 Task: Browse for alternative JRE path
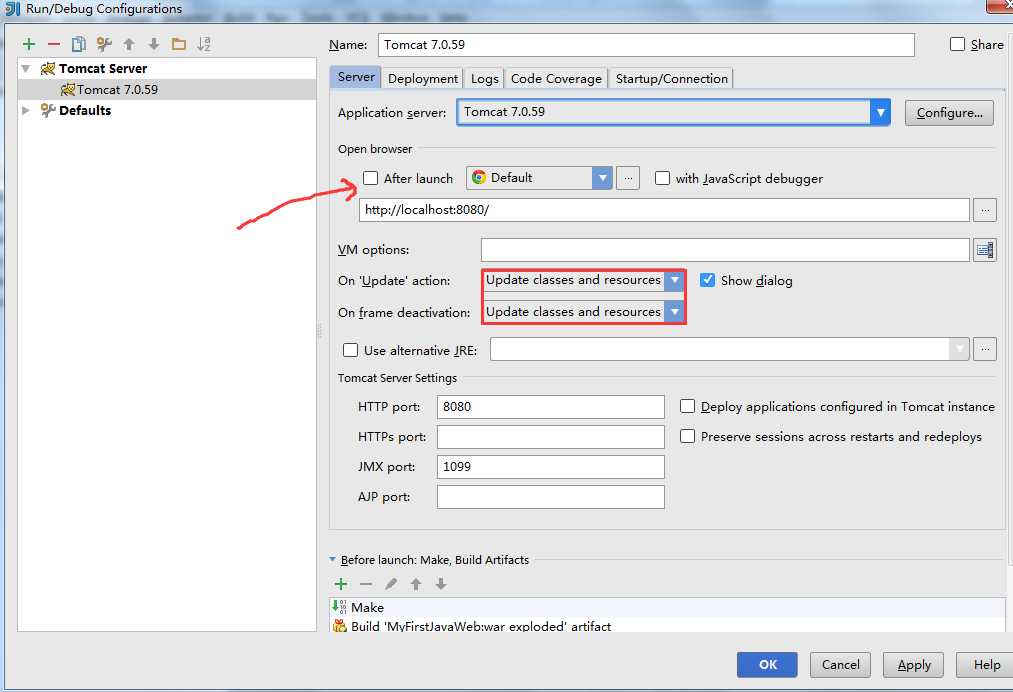(x=985, y=349)
